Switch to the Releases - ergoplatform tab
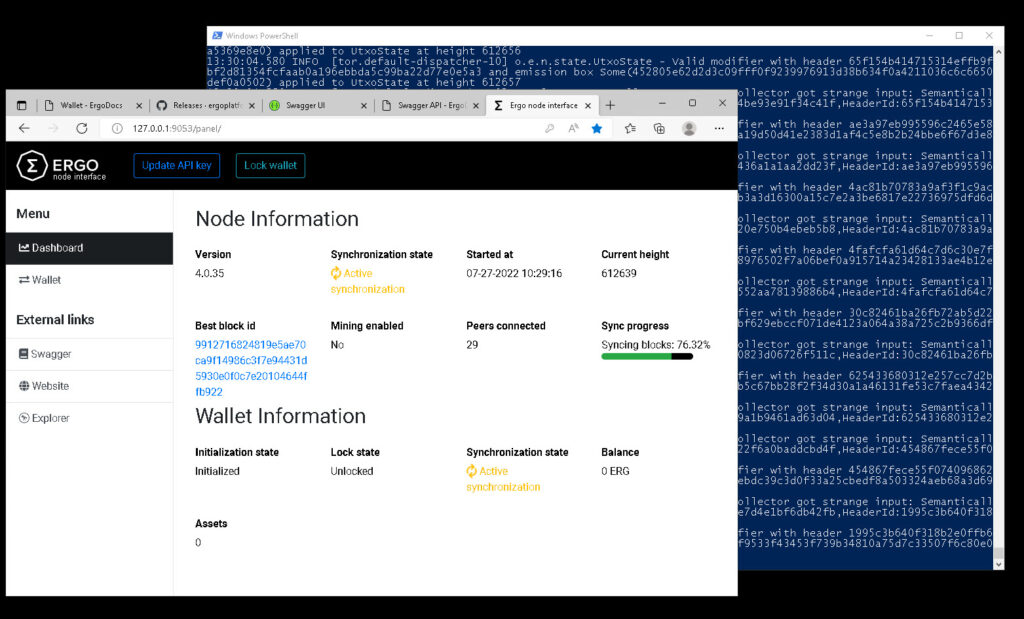 [x=206, y=105]
